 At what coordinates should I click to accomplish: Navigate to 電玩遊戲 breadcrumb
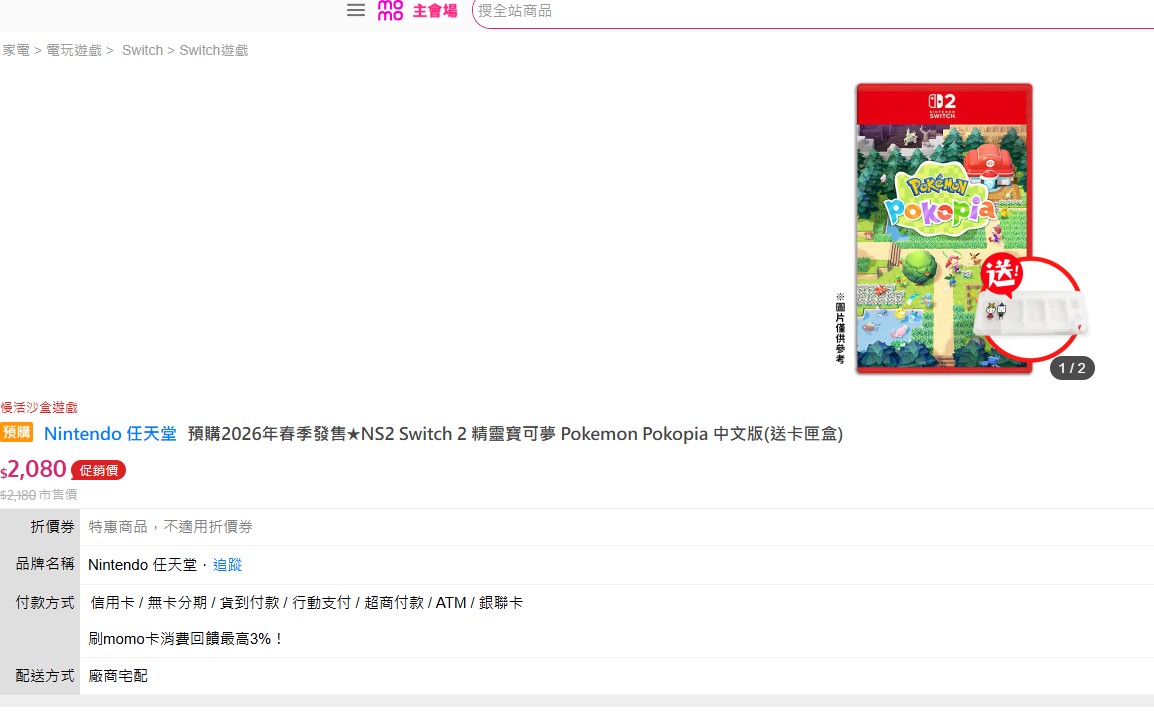point(74,50)
